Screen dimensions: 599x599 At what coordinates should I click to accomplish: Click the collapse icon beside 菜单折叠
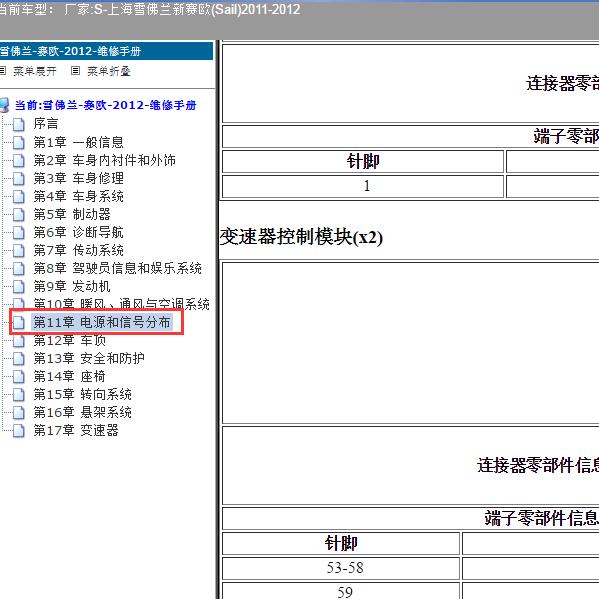(x=76, y=71)
